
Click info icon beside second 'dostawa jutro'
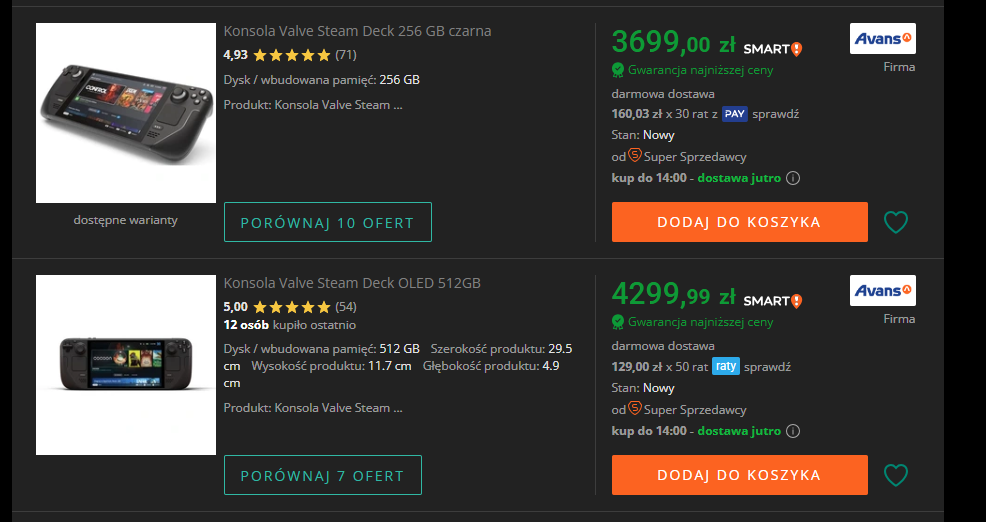click(794, 431)
